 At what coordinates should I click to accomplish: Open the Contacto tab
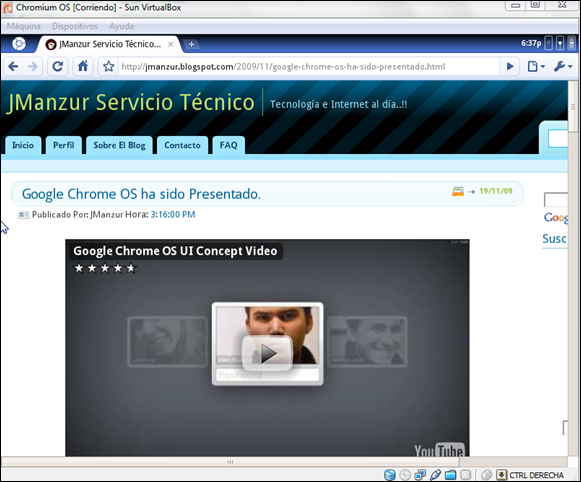pos(182,145)
